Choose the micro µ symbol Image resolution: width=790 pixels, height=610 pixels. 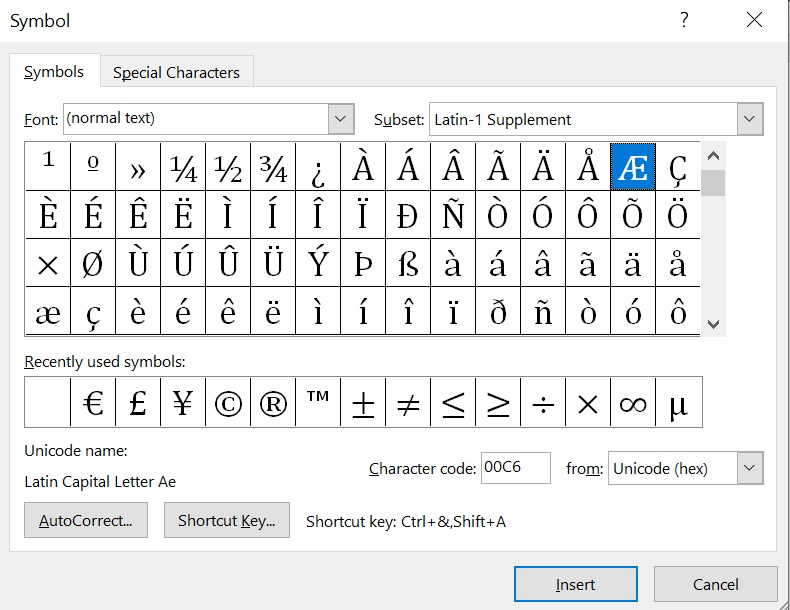678,402
